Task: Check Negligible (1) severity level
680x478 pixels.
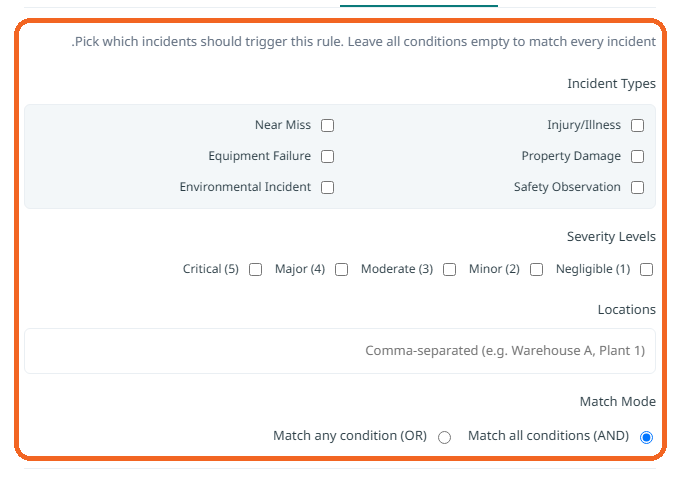Action: point(646,269)
